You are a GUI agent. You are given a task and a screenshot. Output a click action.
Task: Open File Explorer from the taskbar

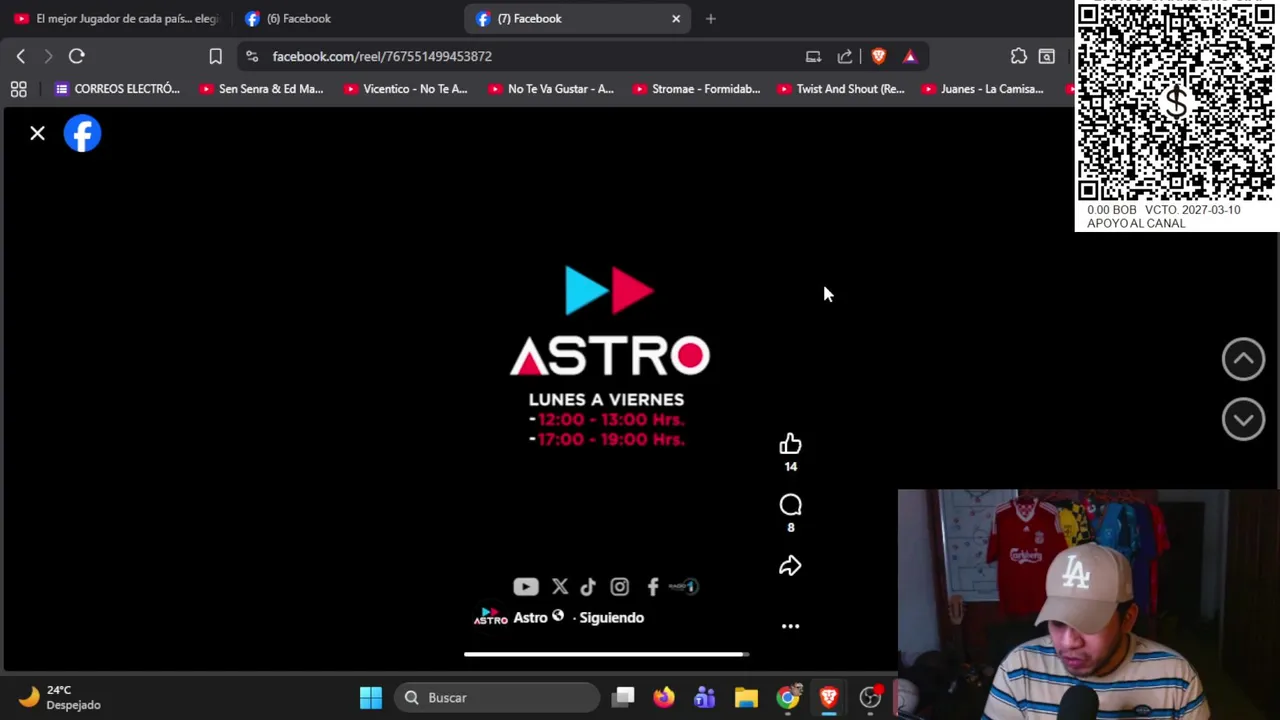[x=746, y=697]
